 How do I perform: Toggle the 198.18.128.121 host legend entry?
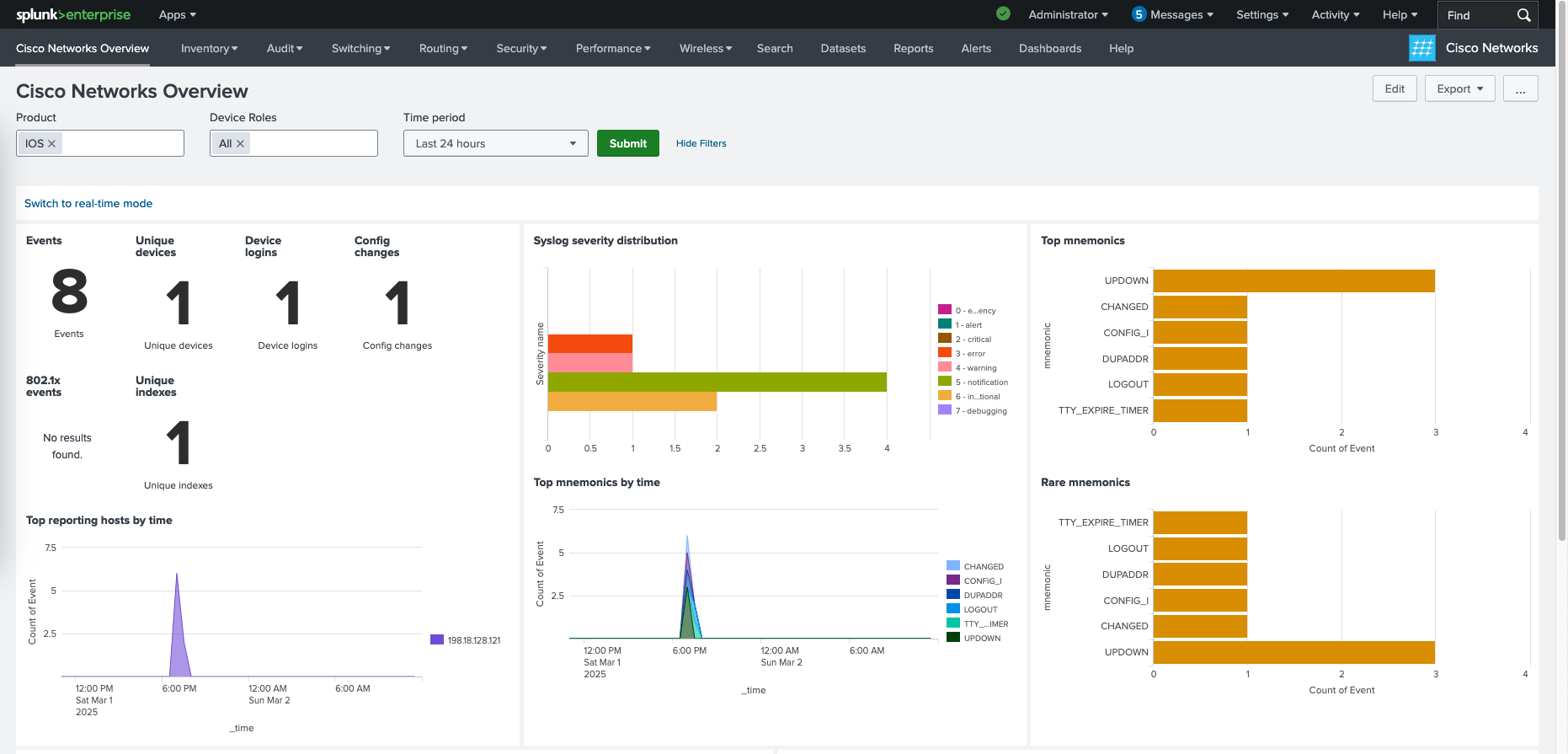point(473,640)
